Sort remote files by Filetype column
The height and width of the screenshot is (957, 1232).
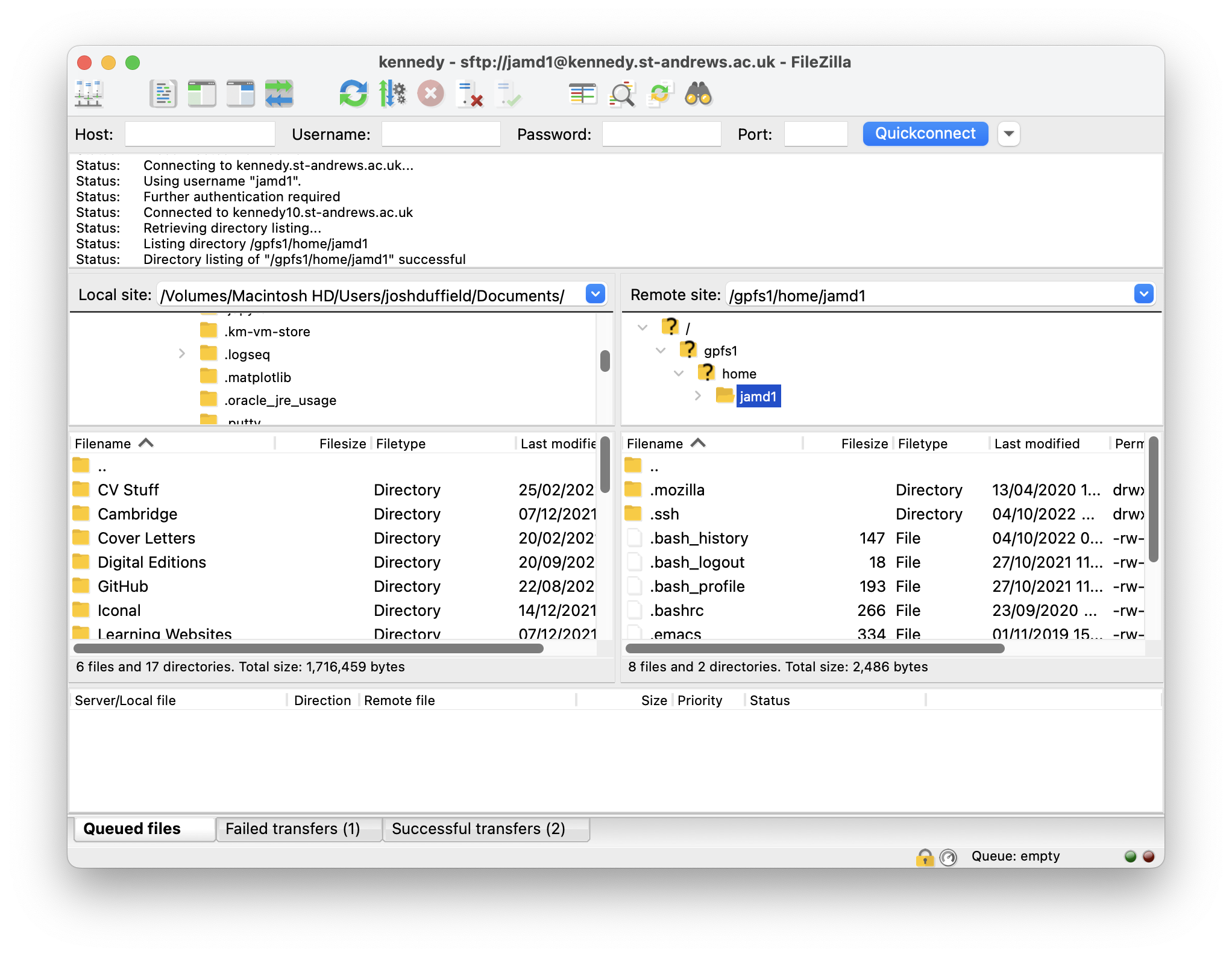click(x=940, y=444)
